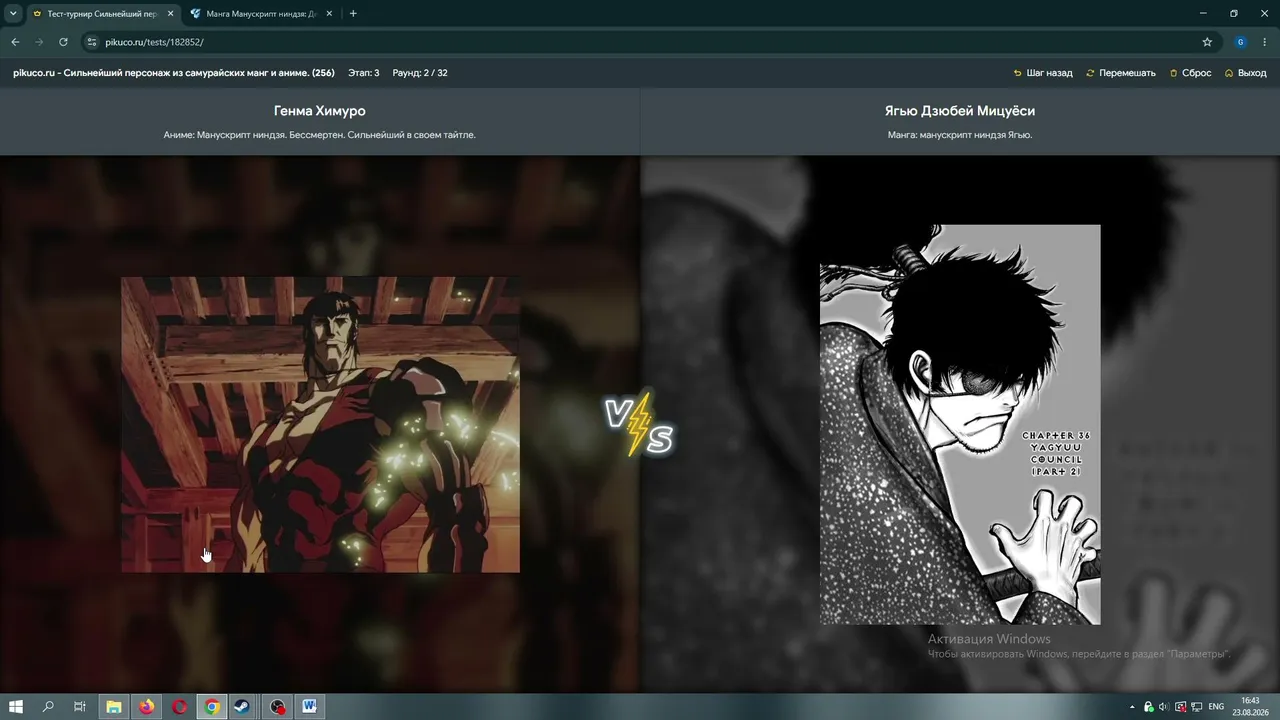Close the Манга Манускрипт ниндзя tab
This screenshot has width=1280, height=720.
pyautogui.click(x=328, y=14)
